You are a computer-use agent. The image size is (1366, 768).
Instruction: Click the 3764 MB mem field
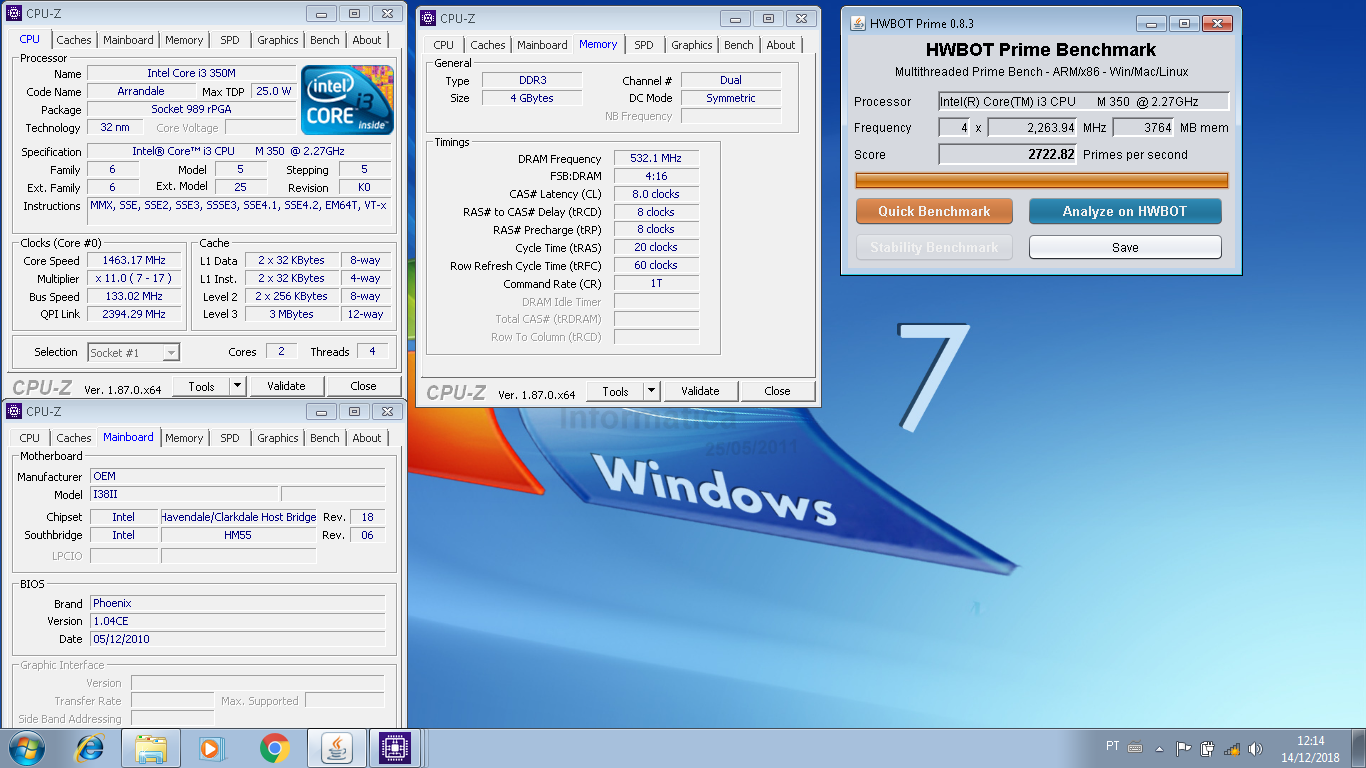1143,127
